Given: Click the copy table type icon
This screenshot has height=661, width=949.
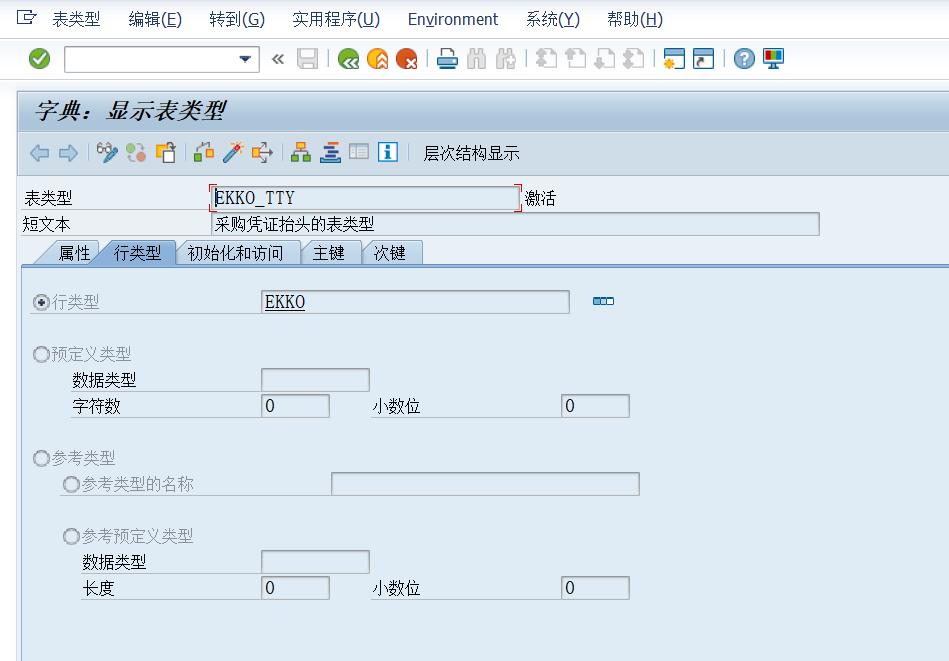Looking at the screenshot, I should (x=166, y=152).
